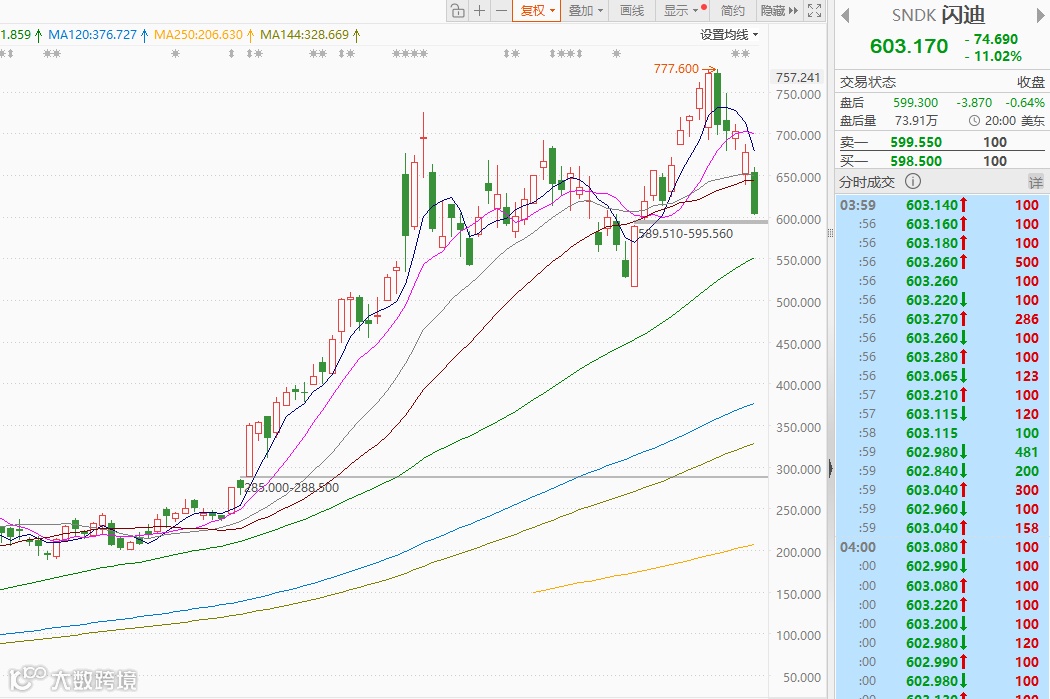This screenshot has width=1050, height=699.
Task: Go to previous stock arrow
Action: 845,15
